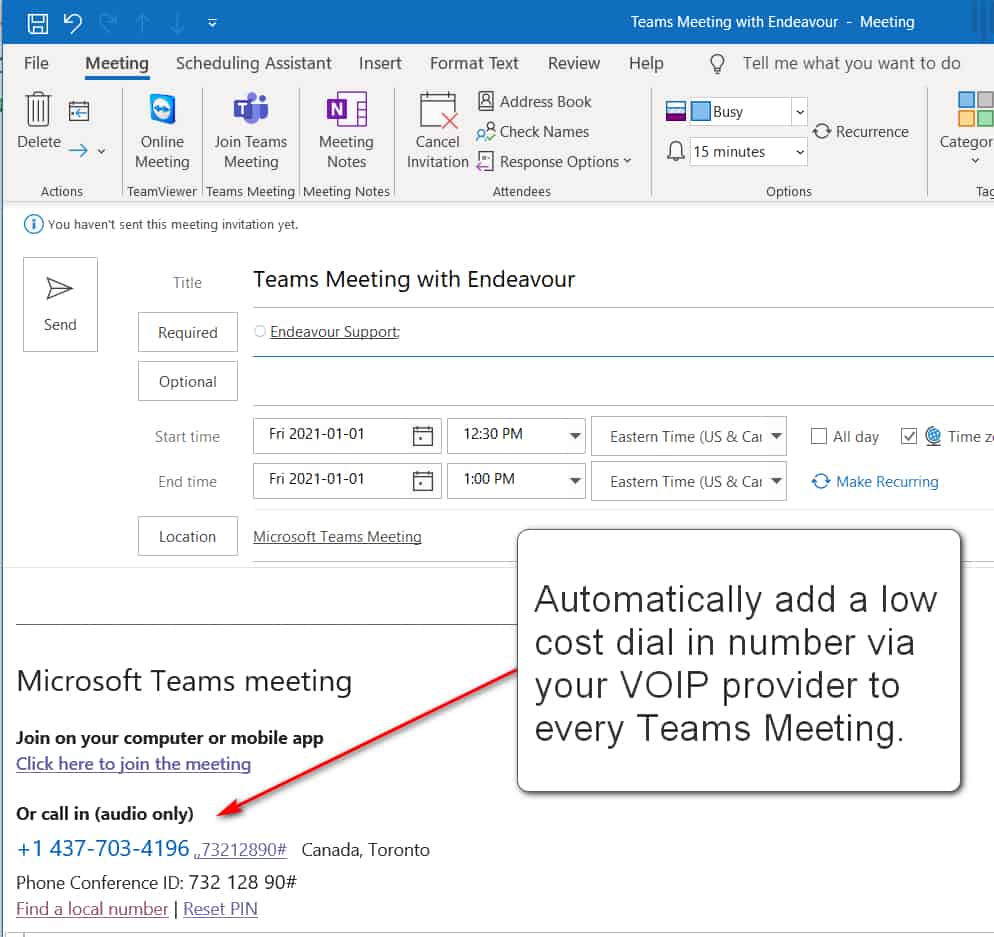994x937 pixels.
Task: Delete the meeting with trash icon
Action: point(38,110)
